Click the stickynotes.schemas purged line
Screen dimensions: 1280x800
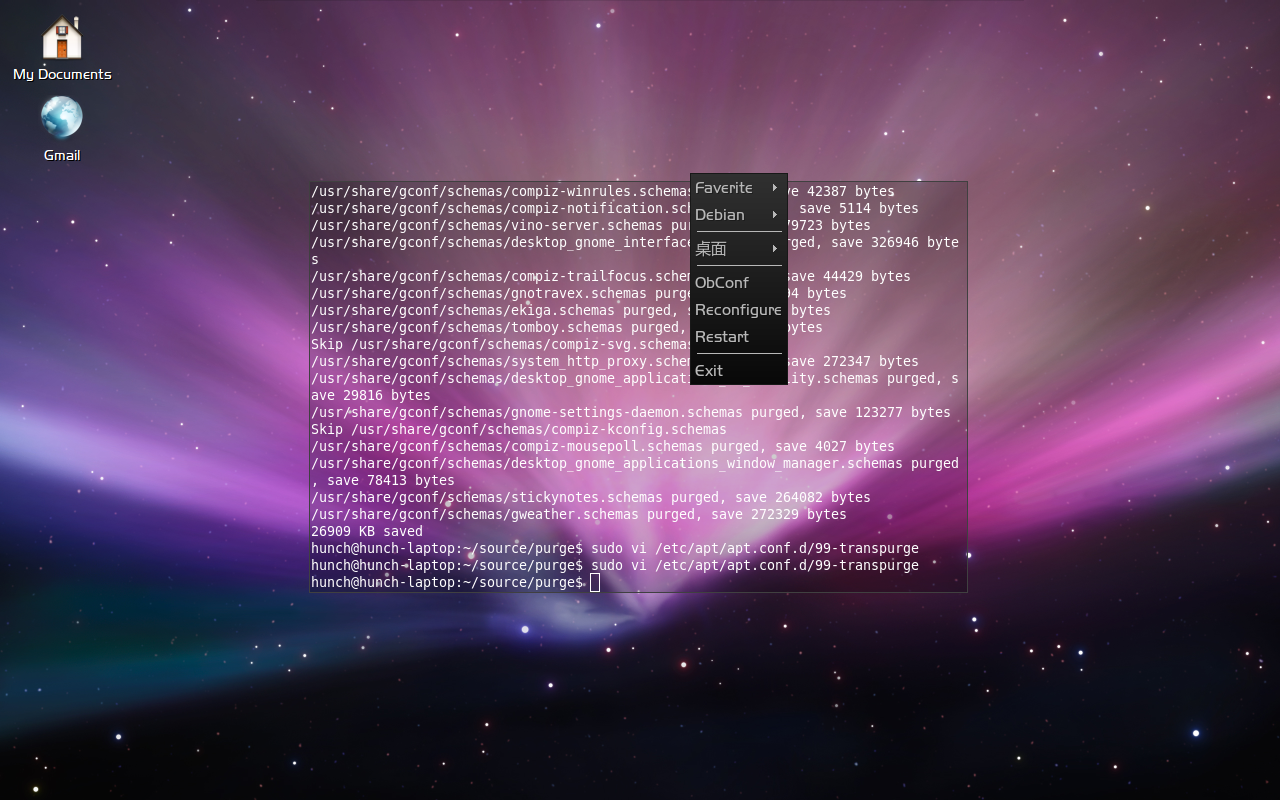pyautogui.click(x=591, y=497)
